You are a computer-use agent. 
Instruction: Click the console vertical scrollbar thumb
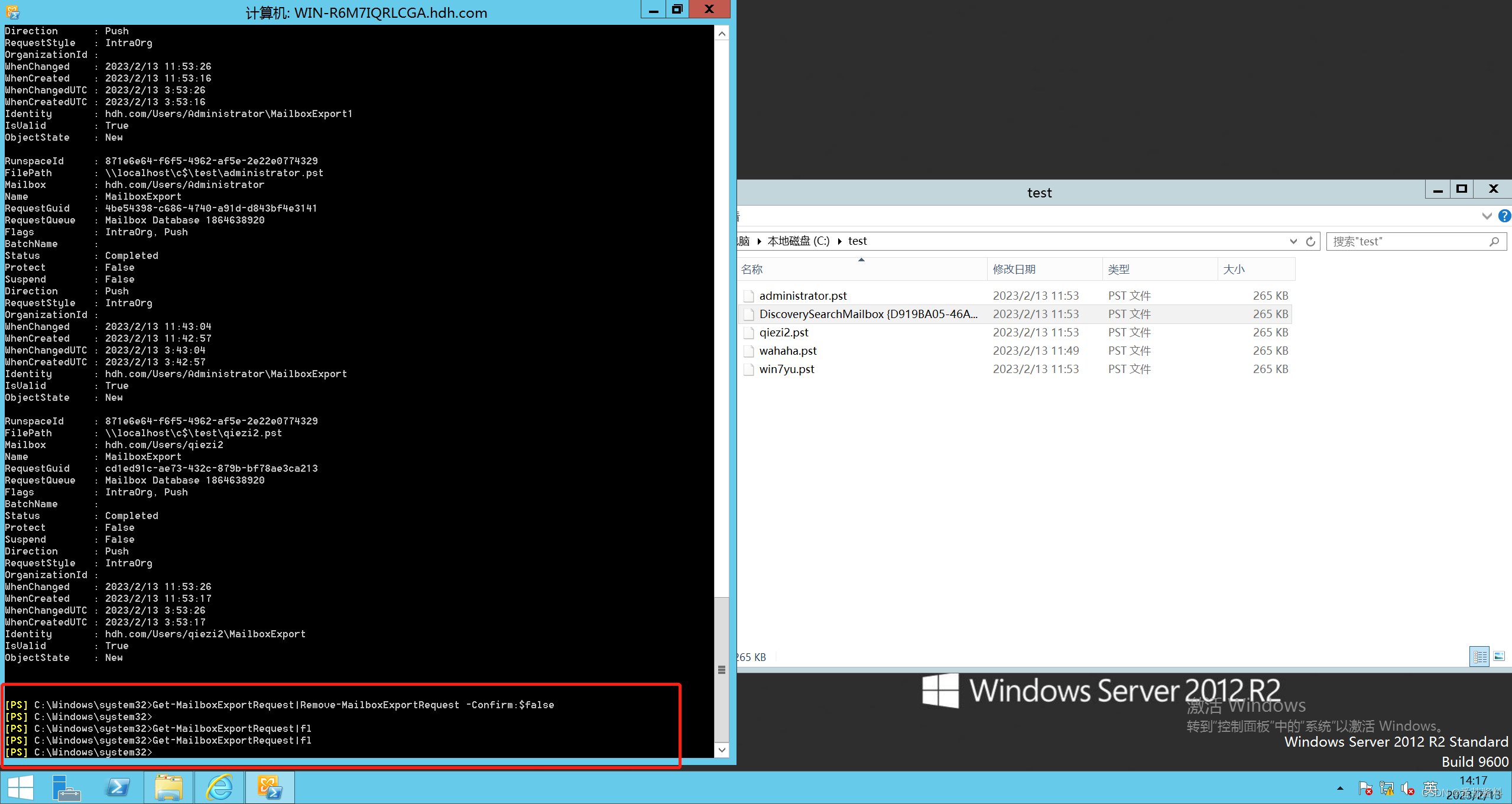click(x=722, y=669)
